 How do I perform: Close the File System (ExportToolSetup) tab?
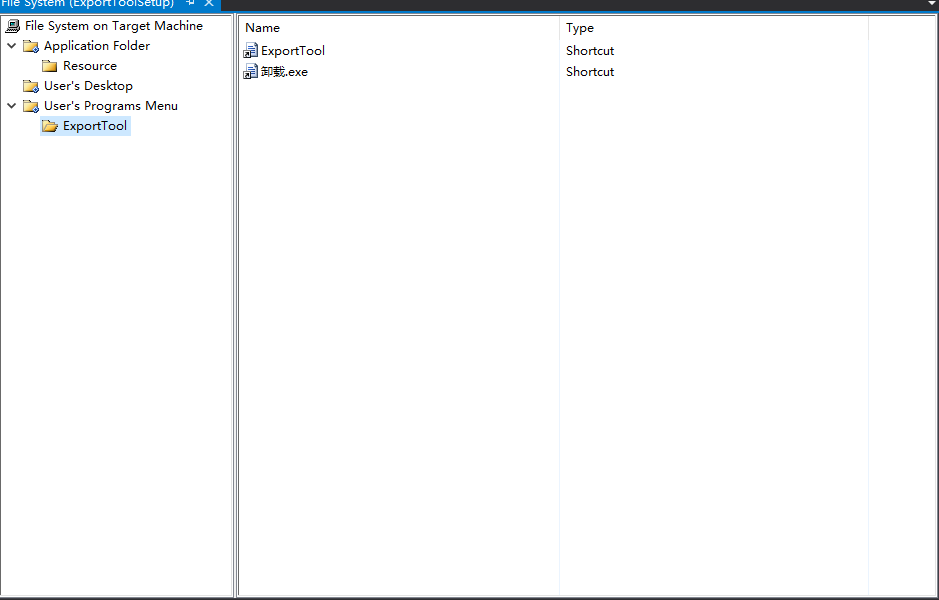209,4
